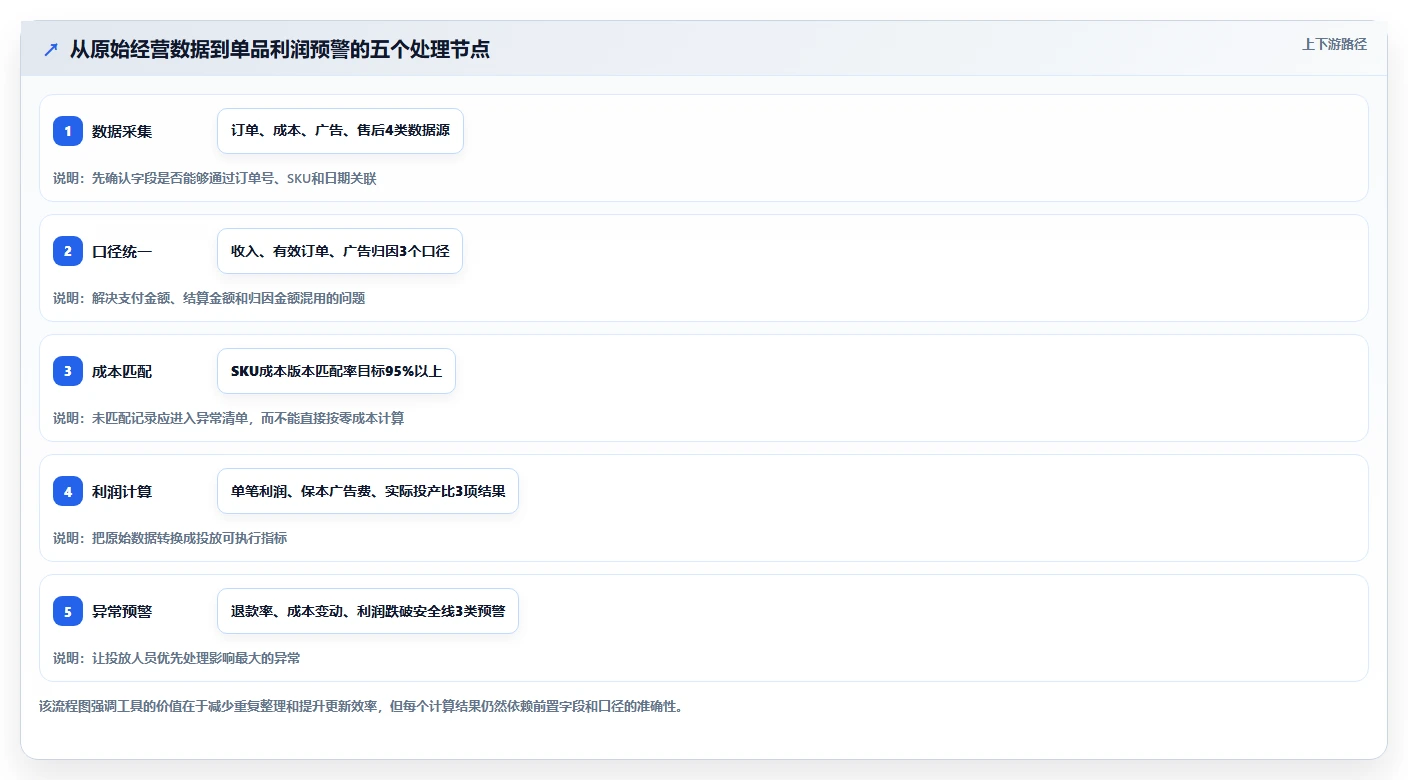Image resolution: width=1408 pixels, height=780 pixels.
Task: Click the 异常预警 step name
Action: coord(122,611)
